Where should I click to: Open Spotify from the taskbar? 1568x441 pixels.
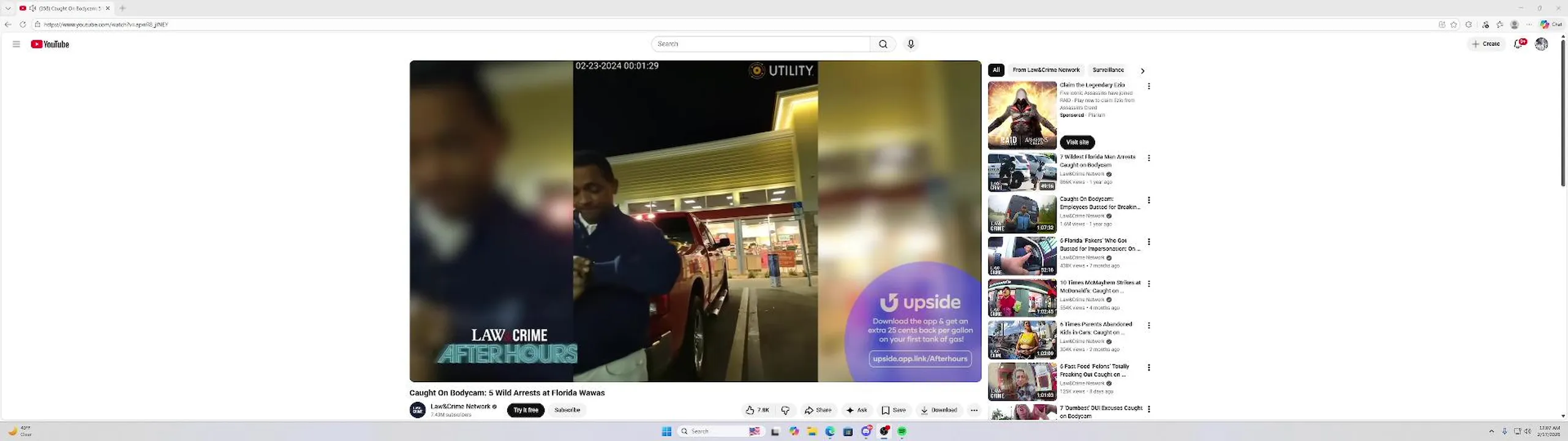point(902,431)
